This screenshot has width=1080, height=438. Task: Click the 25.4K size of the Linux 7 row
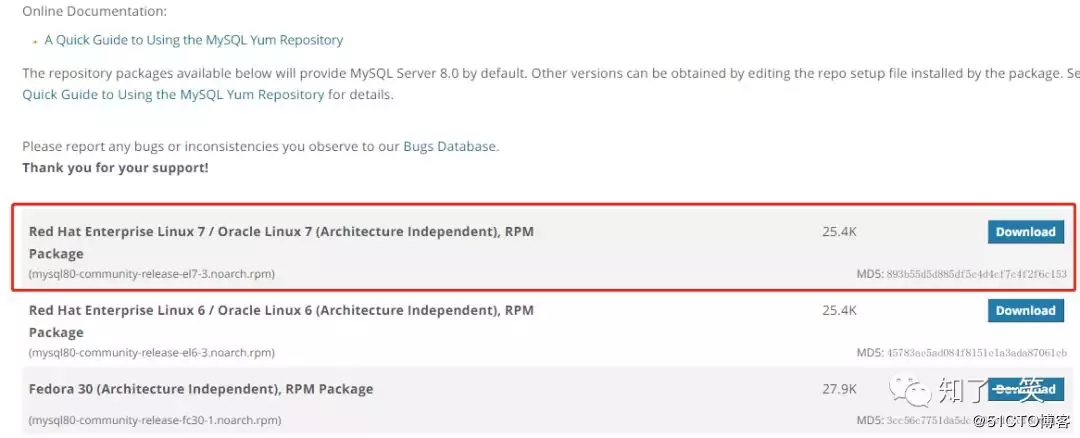(840, 232)
